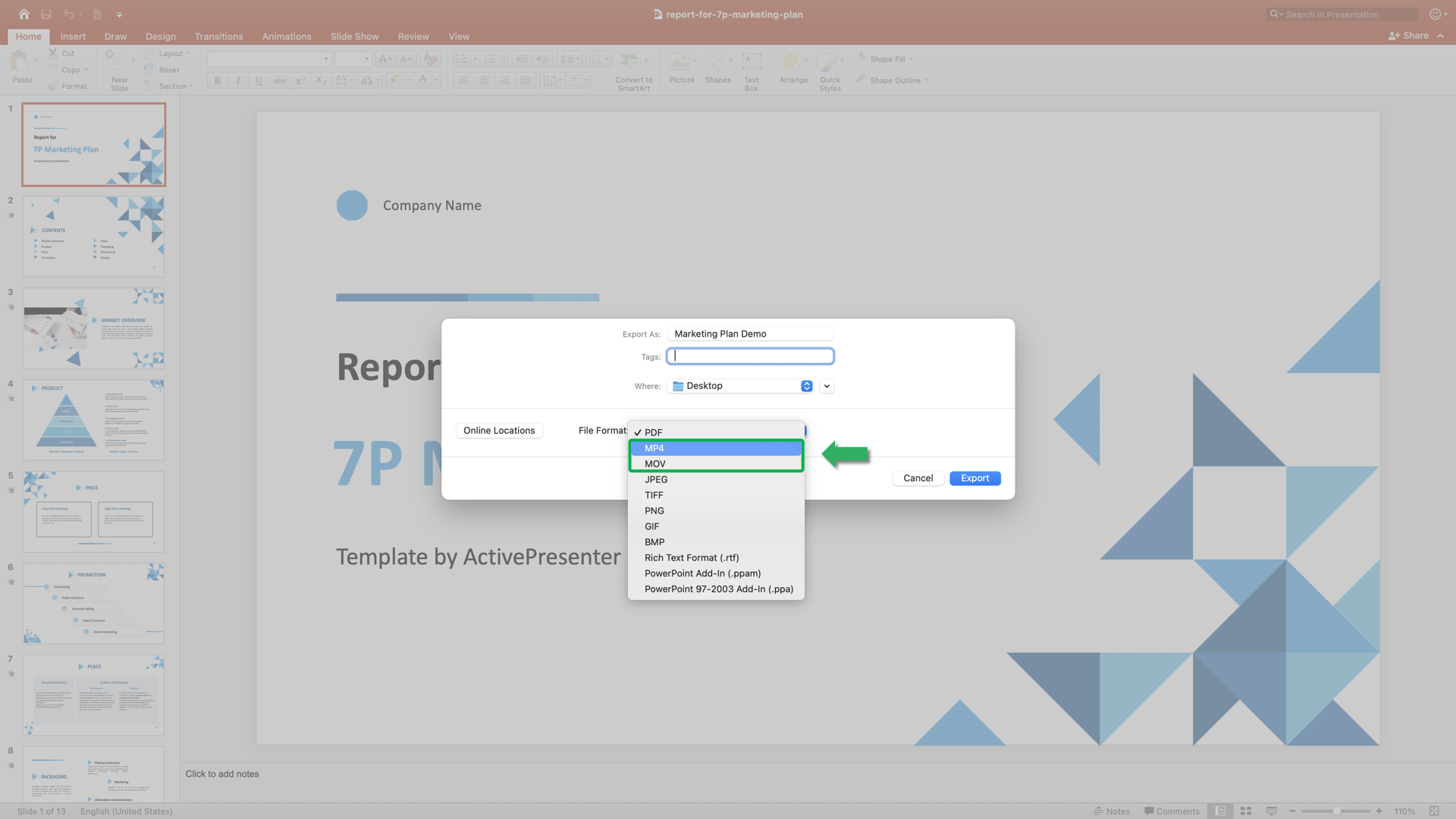Toggle Bold formatting
The width and height of the screenshot is (1456, 819).
218,80
